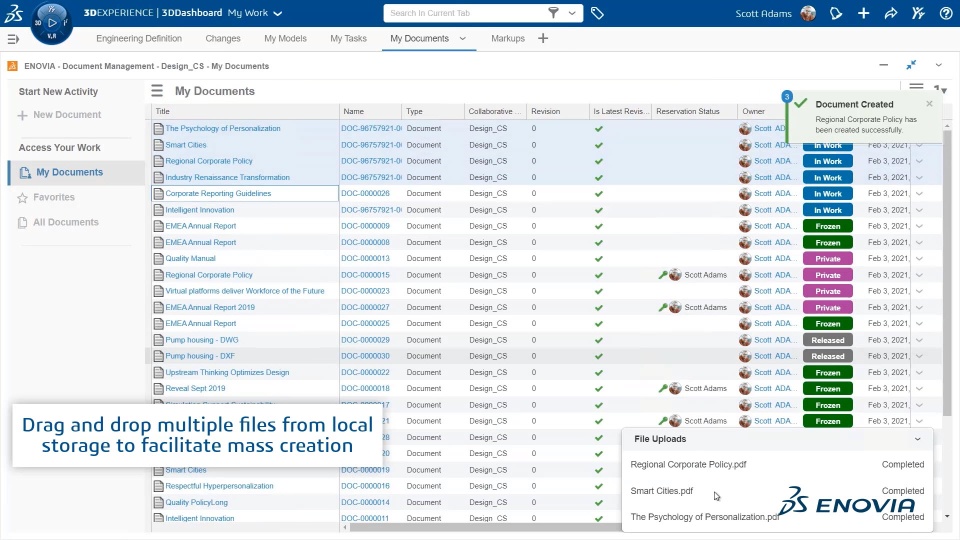Click the tag icon beside search
Viewport: 960px width, 540px height.
tap(597, 13)
